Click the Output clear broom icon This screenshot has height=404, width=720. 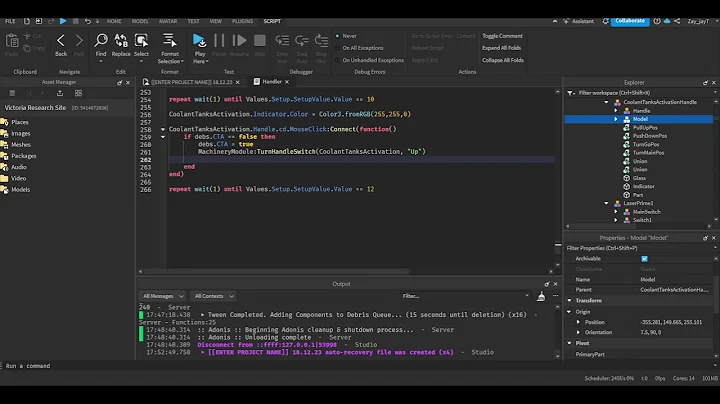click(541, 296)
